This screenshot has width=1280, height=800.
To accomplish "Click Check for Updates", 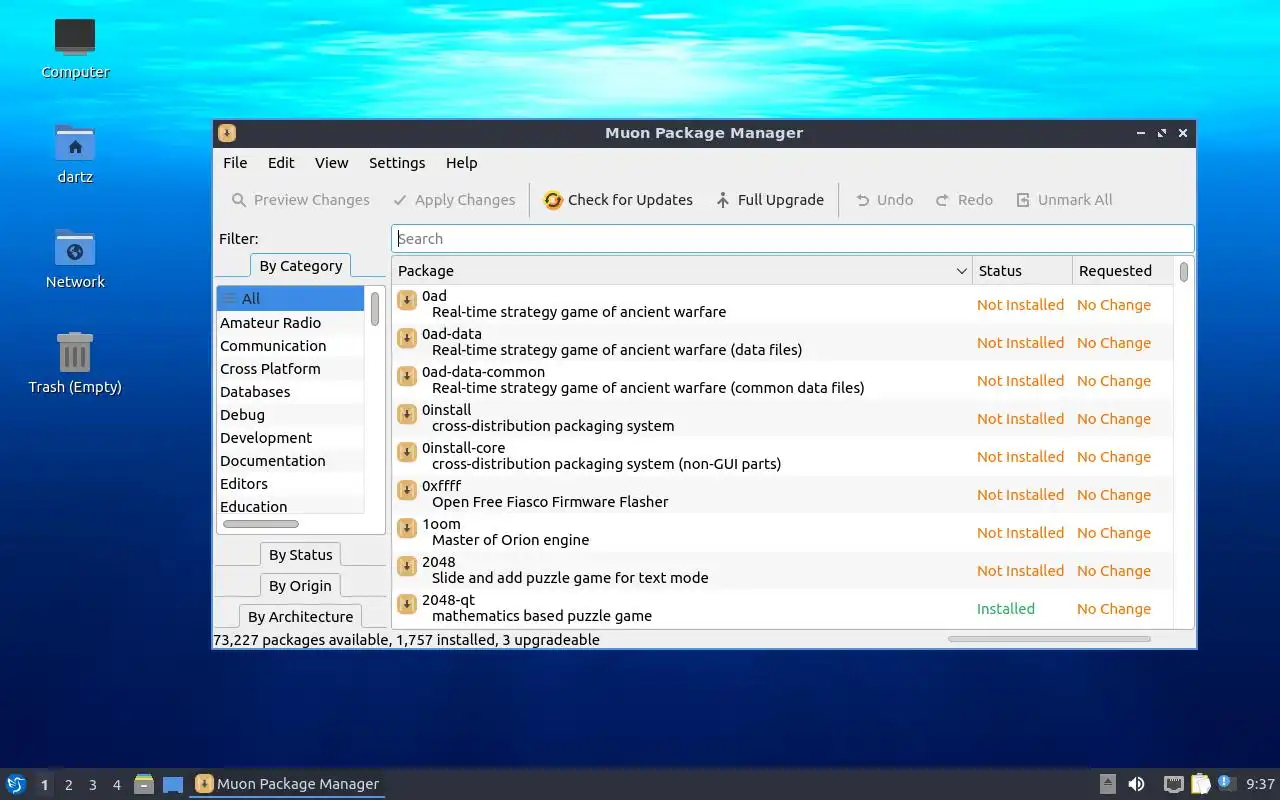I will tap(618, 200).
